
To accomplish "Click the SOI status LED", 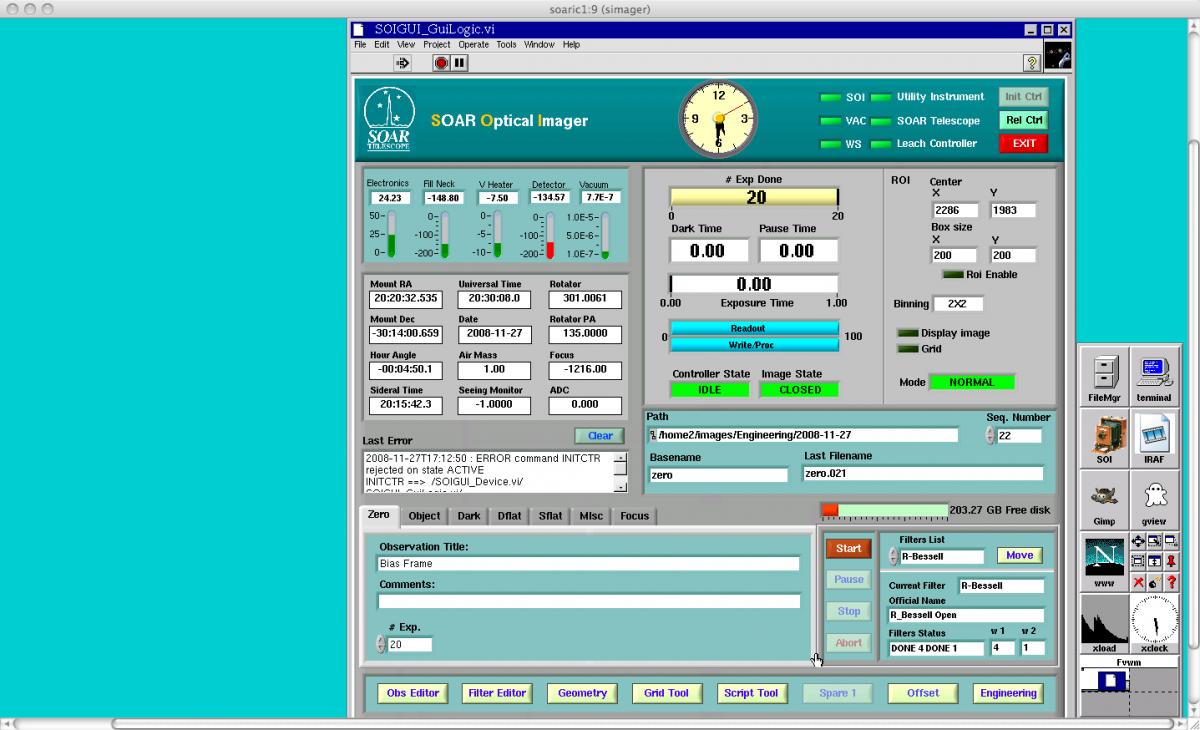I will [x=830, y=98].
